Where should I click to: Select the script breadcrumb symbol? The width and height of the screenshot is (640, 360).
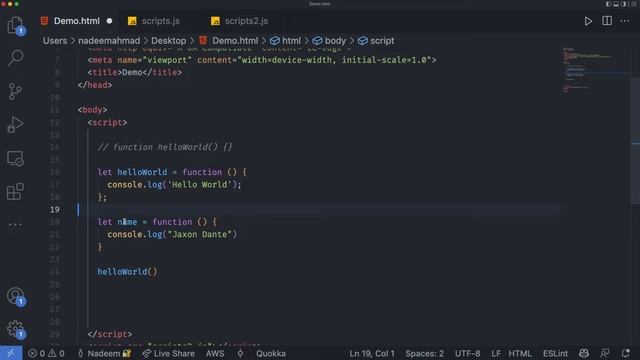pos(376,41)
